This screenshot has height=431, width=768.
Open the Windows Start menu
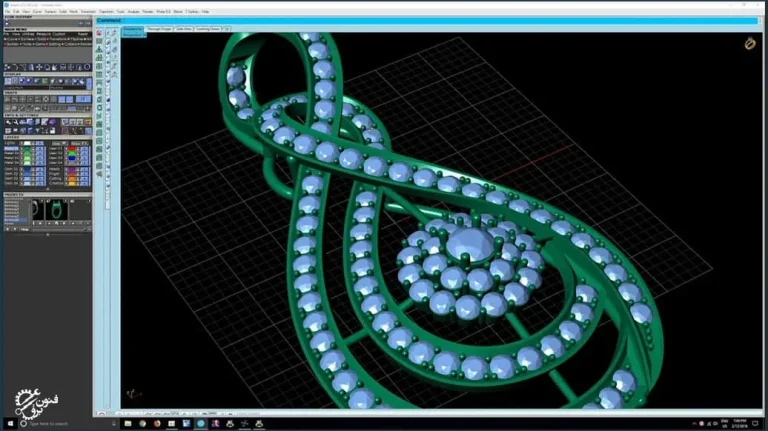tap(9, 424)
